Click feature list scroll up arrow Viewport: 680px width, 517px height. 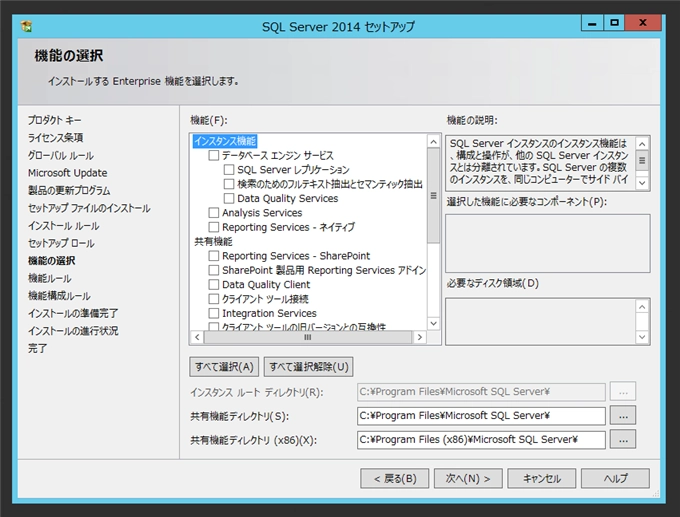coord(433,141)
